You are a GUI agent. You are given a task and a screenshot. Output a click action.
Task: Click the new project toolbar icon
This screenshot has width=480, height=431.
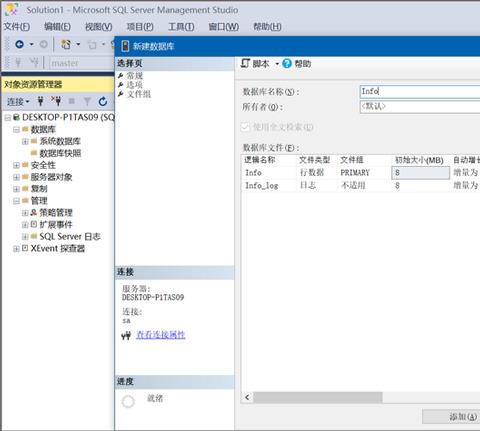(66, 44)
